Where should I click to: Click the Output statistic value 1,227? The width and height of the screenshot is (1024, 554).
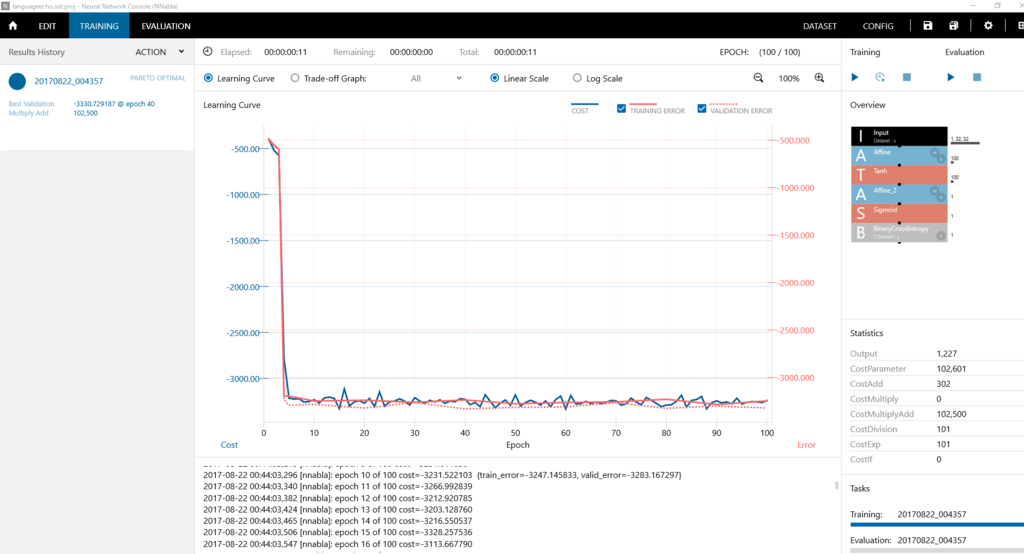click(x=946, y=353)
